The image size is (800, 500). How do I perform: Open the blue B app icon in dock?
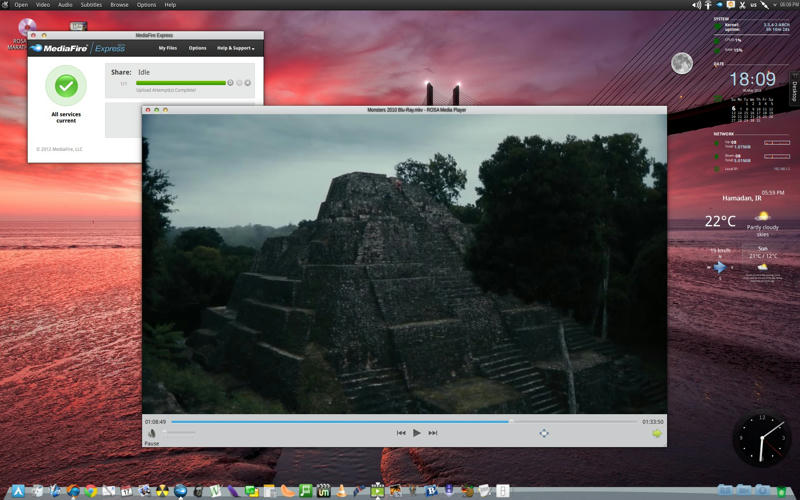[431, 491]
